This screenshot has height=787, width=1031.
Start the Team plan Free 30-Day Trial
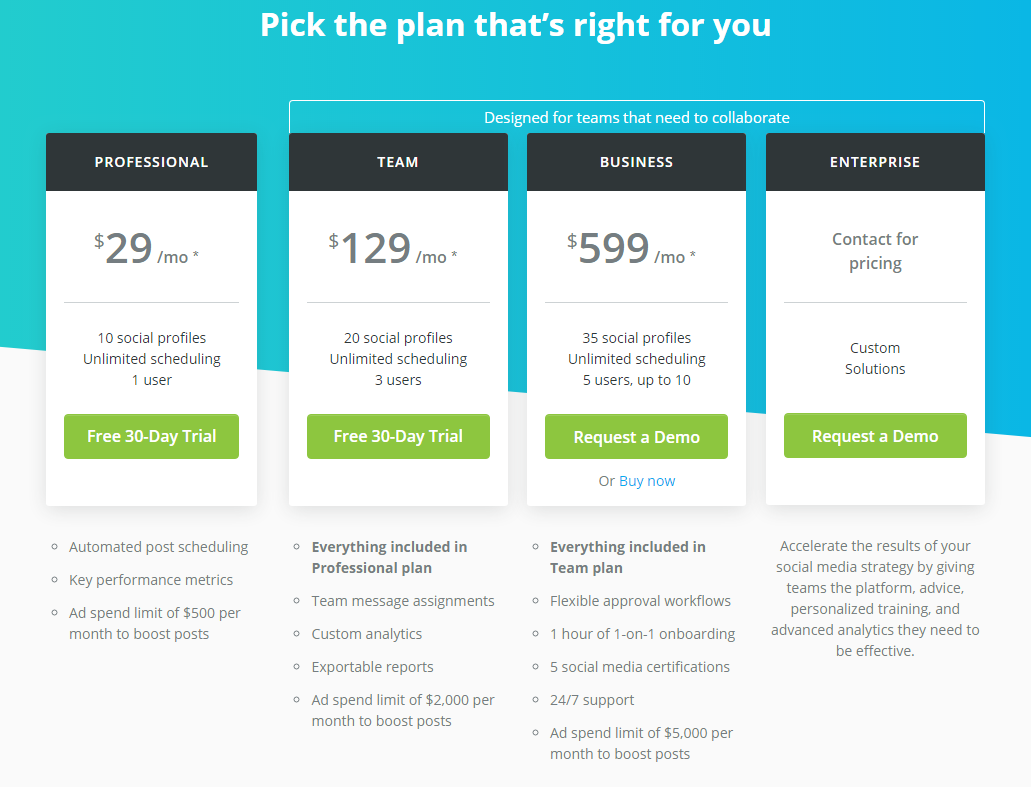click(398, 436)
